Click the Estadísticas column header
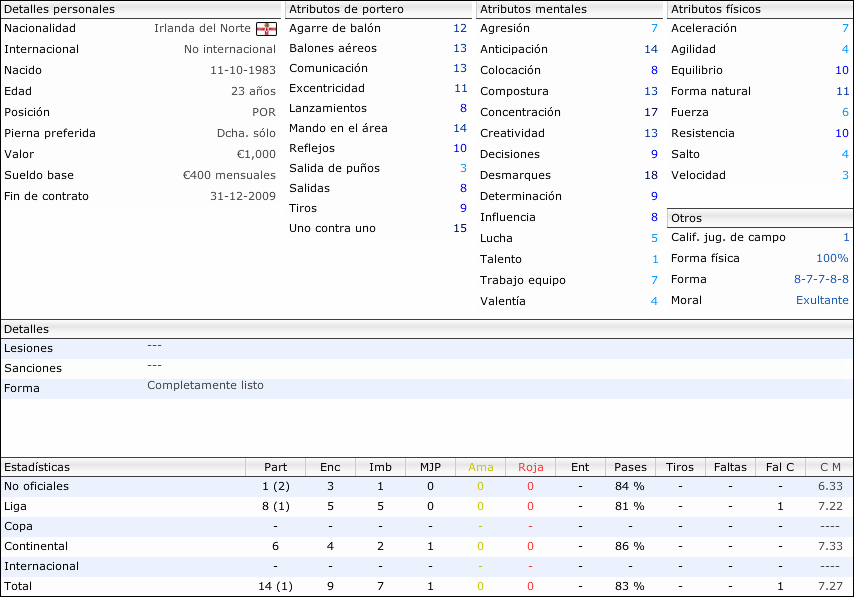Image resolution: width=854 pixels, height=597 pixels. click(x=123, y=467)
